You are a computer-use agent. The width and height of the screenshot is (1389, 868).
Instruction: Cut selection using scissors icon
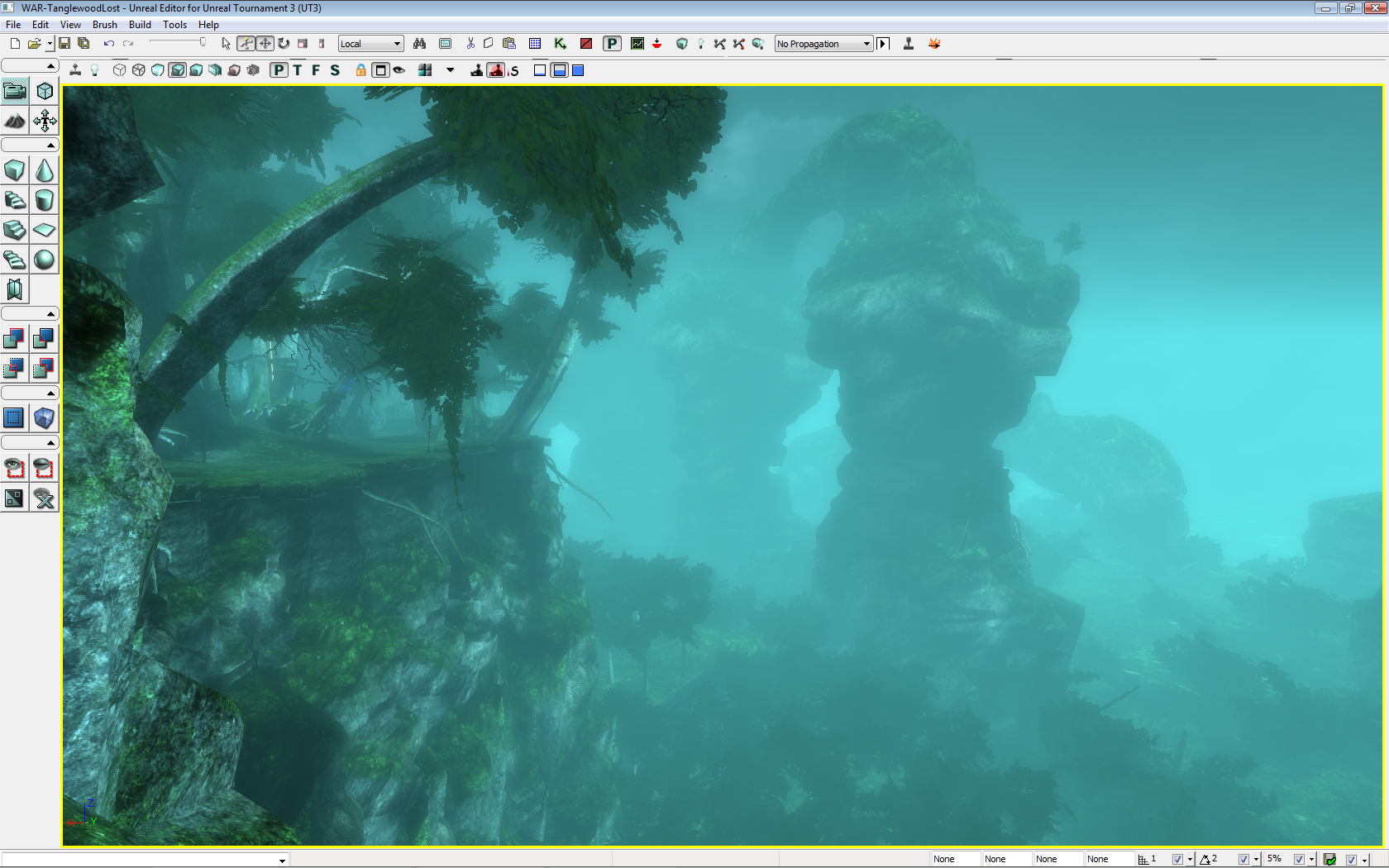pyautogui.click(x=470, y=44)
